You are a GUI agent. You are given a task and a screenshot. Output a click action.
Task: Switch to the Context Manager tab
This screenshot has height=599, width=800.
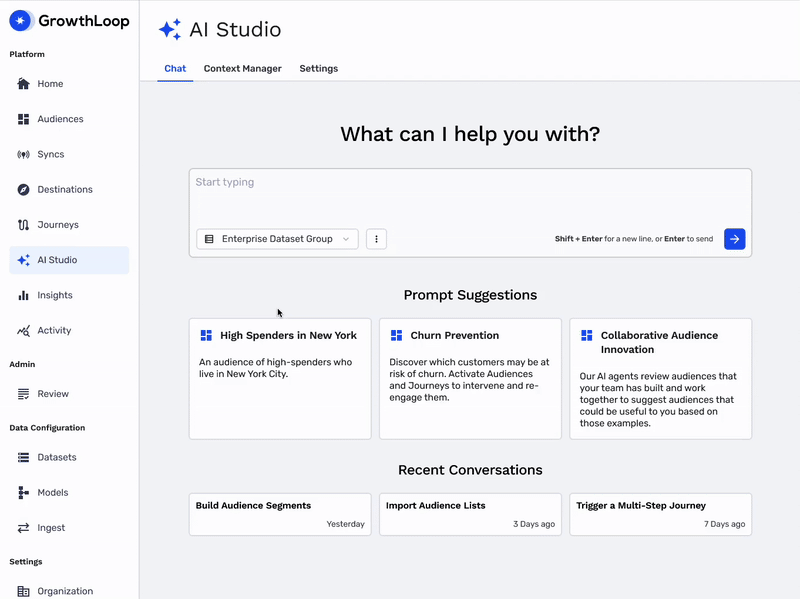pyautogui.click(x=242, y=69)
